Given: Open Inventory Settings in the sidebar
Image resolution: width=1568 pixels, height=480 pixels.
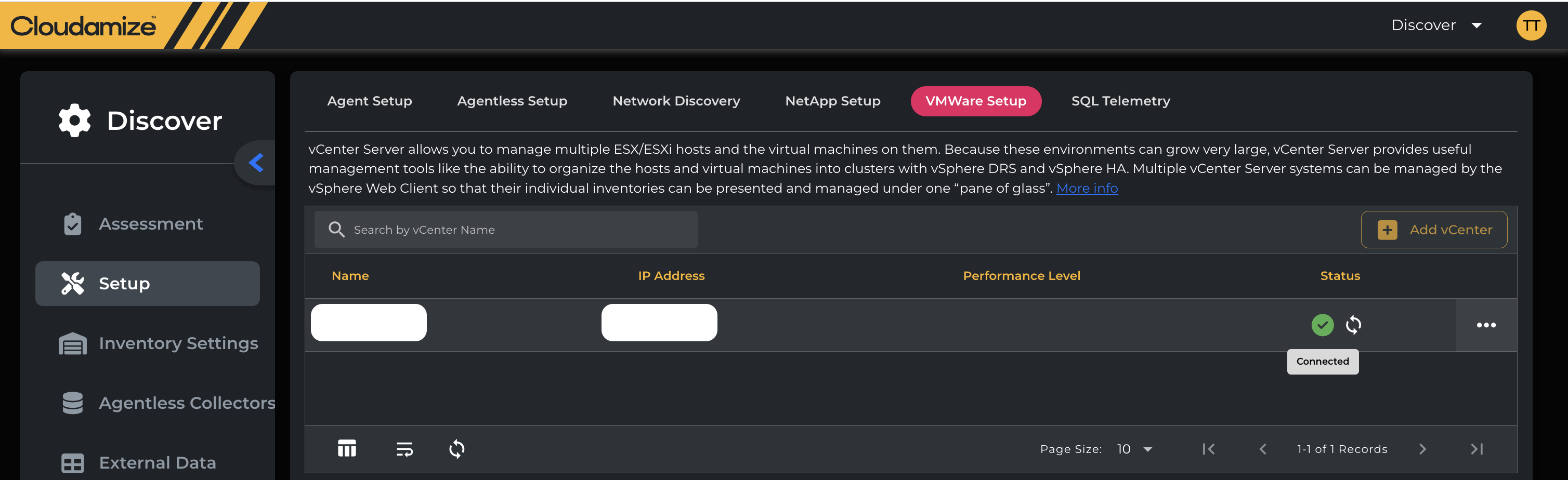Looking at the screenshot, I should (178, 343).
